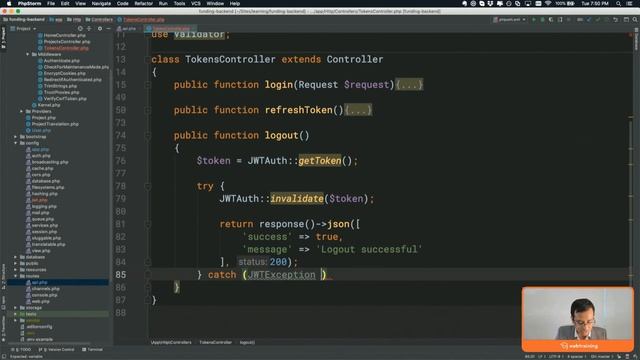Viewport: 640px width, 360px height.
Task: Expand the Providers folder arrow
Action: (21, 111)
